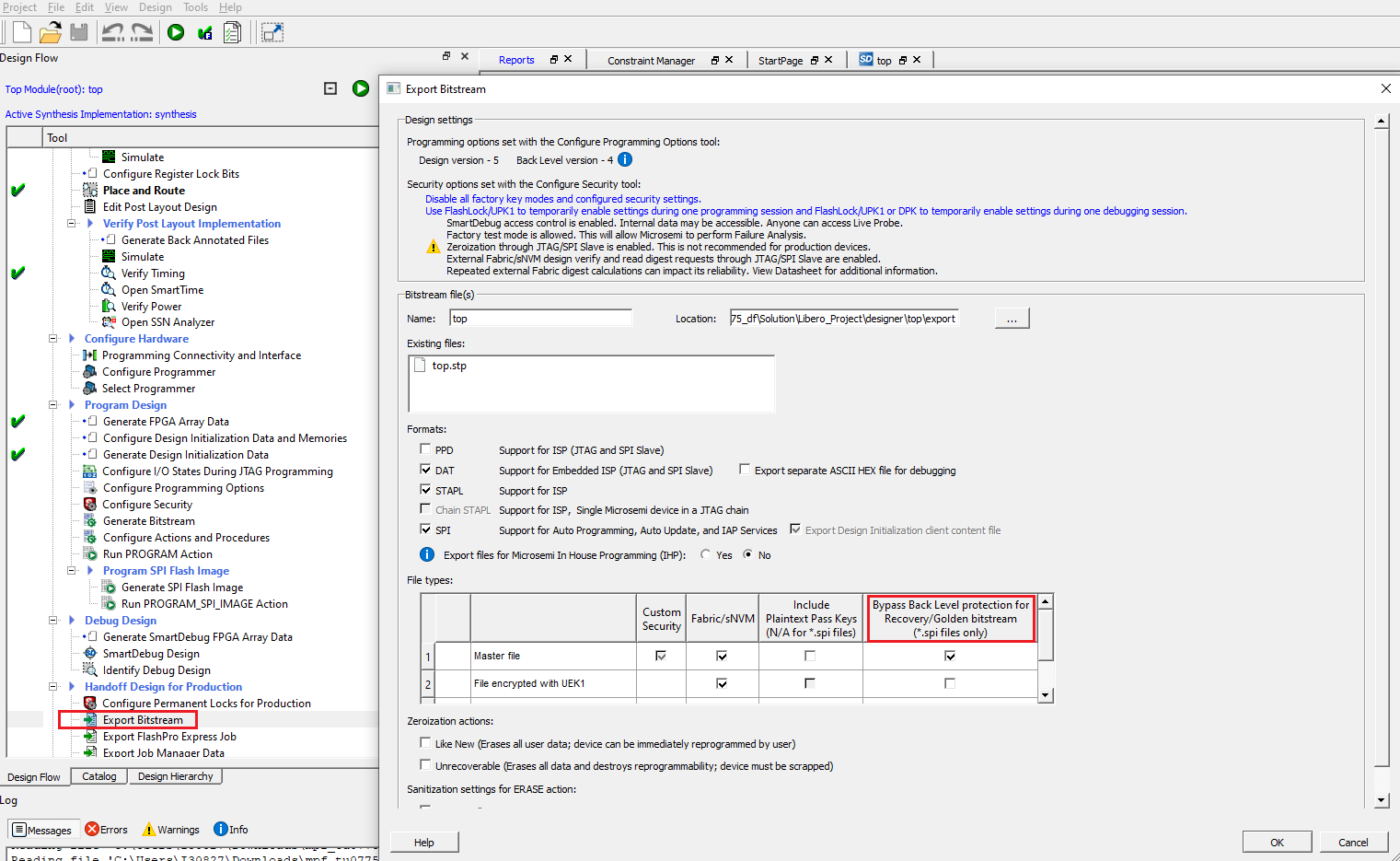This screenshot has height=861, width=1400.
Task: Click the Open SSN Analyzer icon
Action: point(109,322)
